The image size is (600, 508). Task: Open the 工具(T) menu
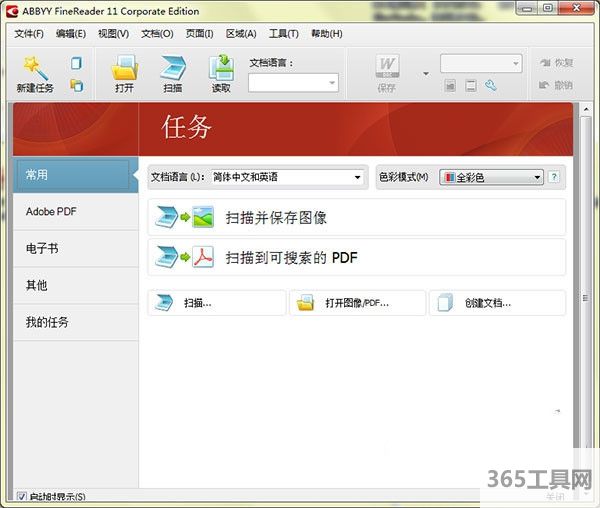coord(284,34)
